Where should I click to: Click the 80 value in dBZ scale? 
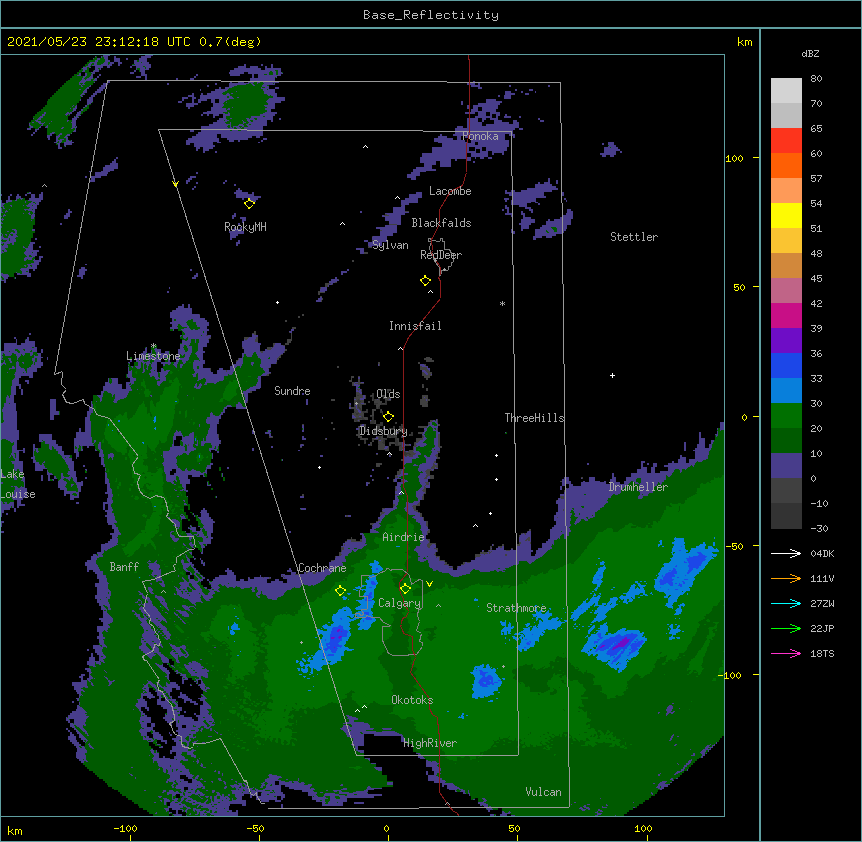click(816, 79)
